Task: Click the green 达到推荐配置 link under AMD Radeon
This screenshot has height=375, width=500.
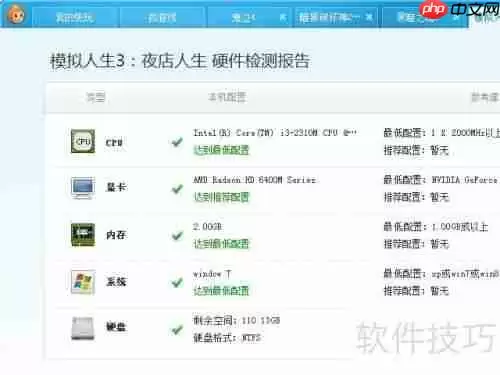Action: point(221,197)
